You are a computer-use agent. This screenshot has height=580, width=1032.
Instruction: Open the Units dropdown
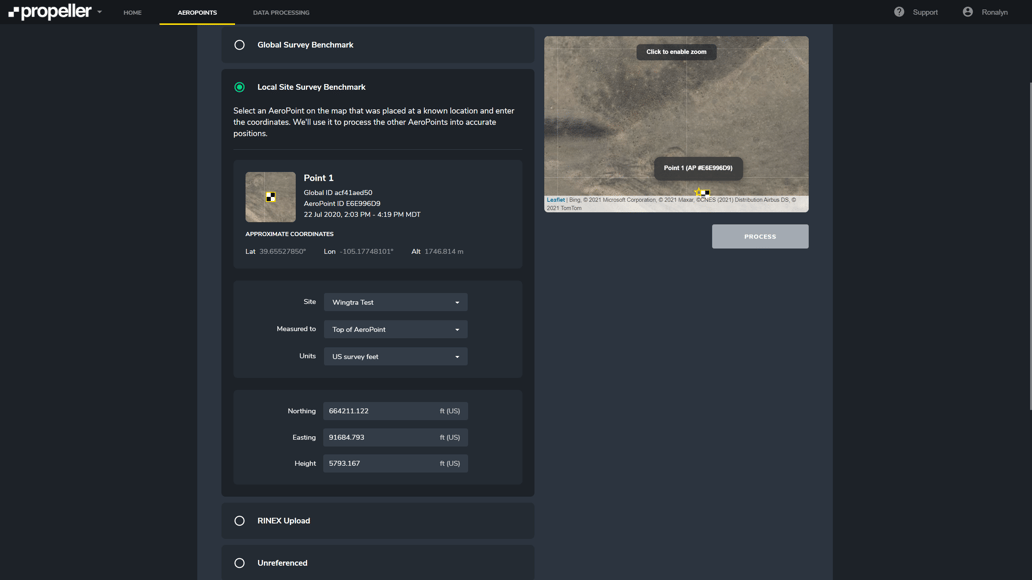pos(395,356)
